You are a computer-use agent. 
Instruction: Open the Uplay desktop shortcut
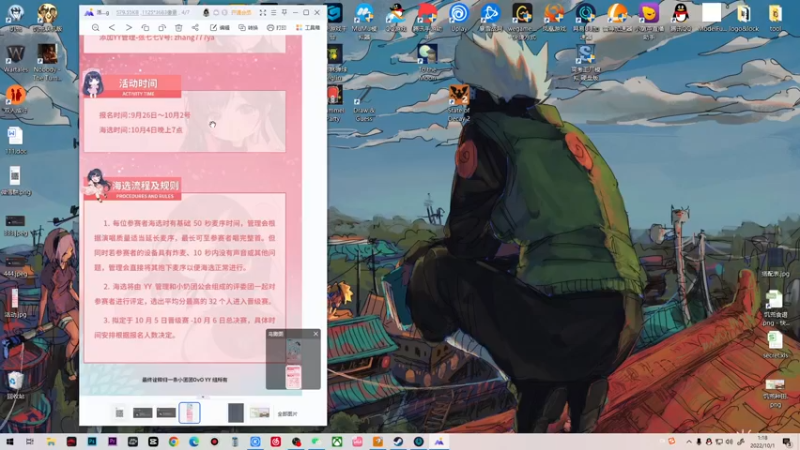459,16
